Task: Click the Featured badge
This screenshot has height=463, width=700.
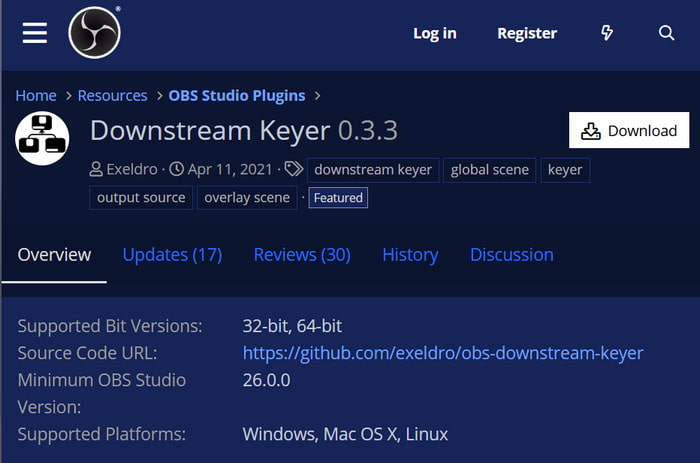Action: [338, 197]
